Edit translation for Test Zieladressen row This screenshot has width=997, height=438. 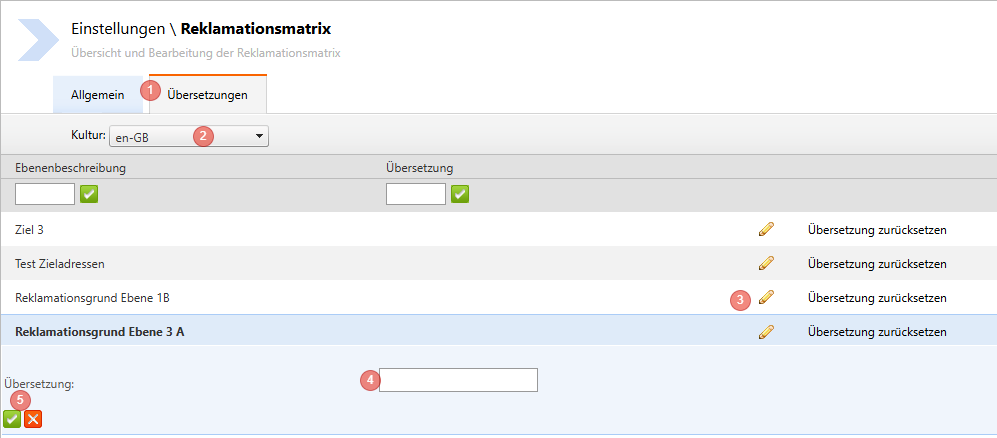click(767, 263)
